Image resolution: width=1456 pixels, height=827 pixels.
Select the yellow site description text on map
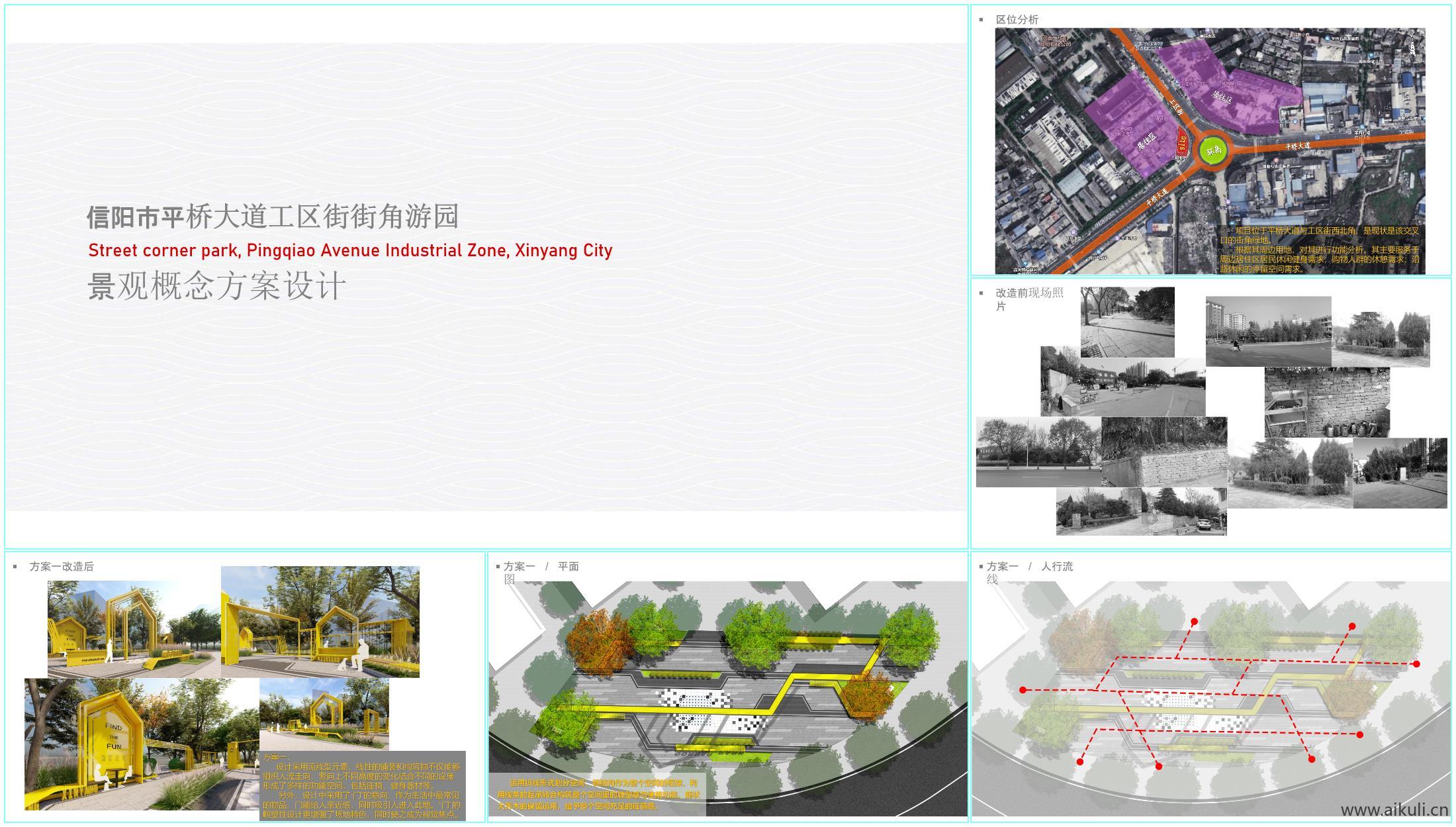(1320, 250)
